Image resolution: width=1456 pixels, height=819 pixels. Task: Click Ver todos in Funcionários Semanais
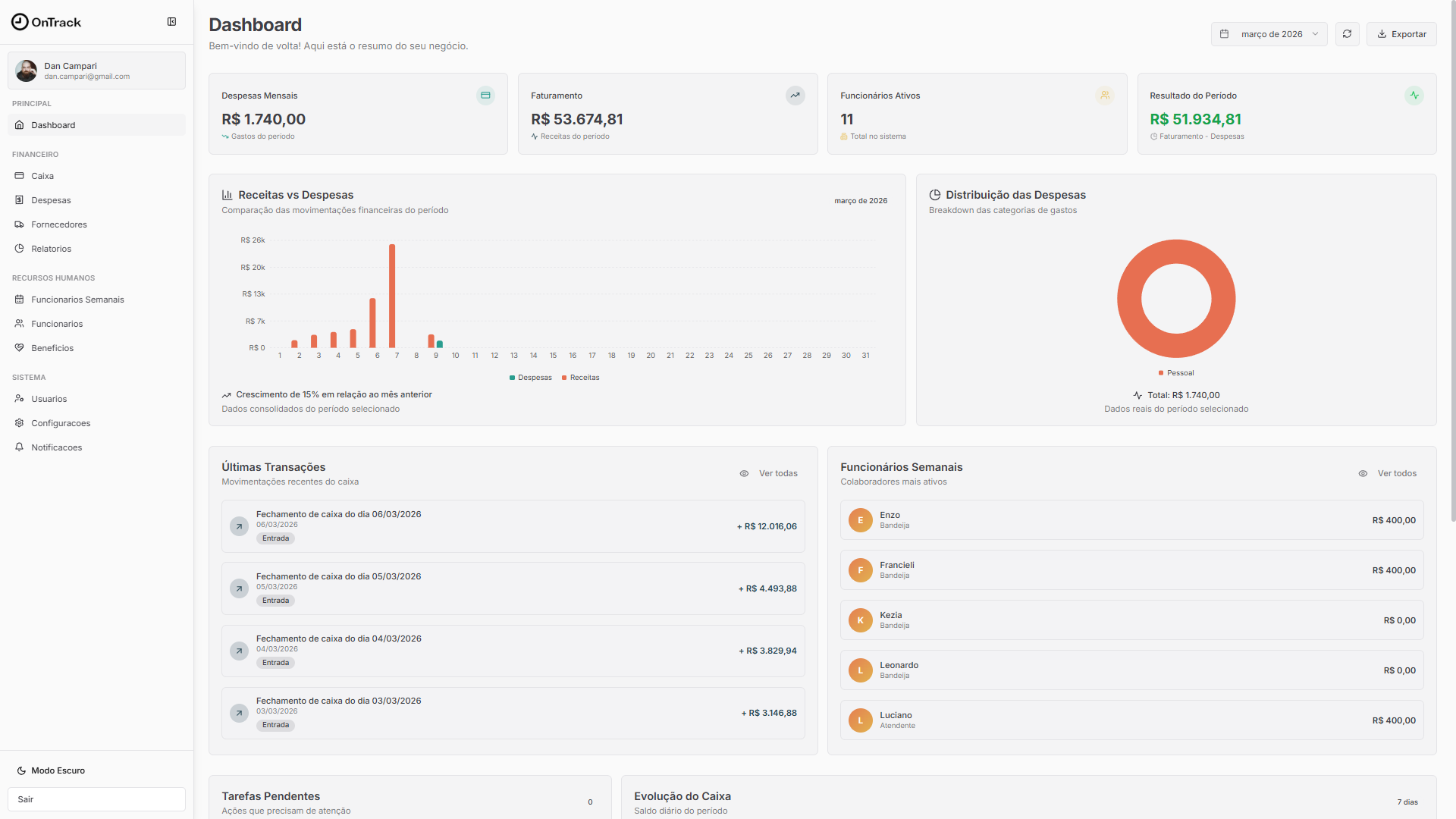click(x=1397, y=472)
